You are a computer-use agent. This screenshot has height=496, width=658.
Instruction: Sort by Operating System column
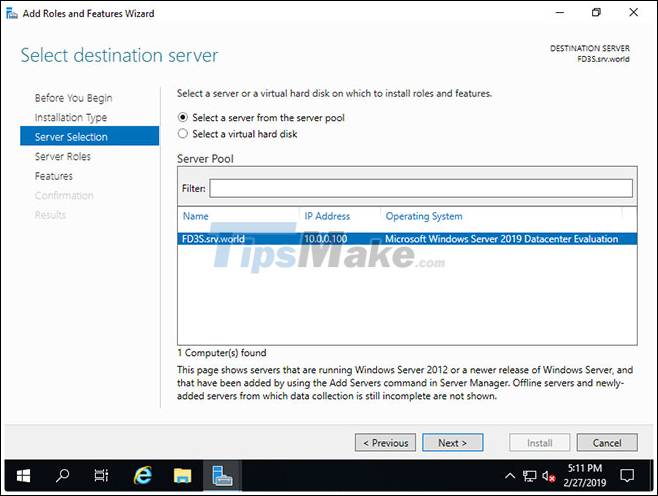[x=424, y=216]
